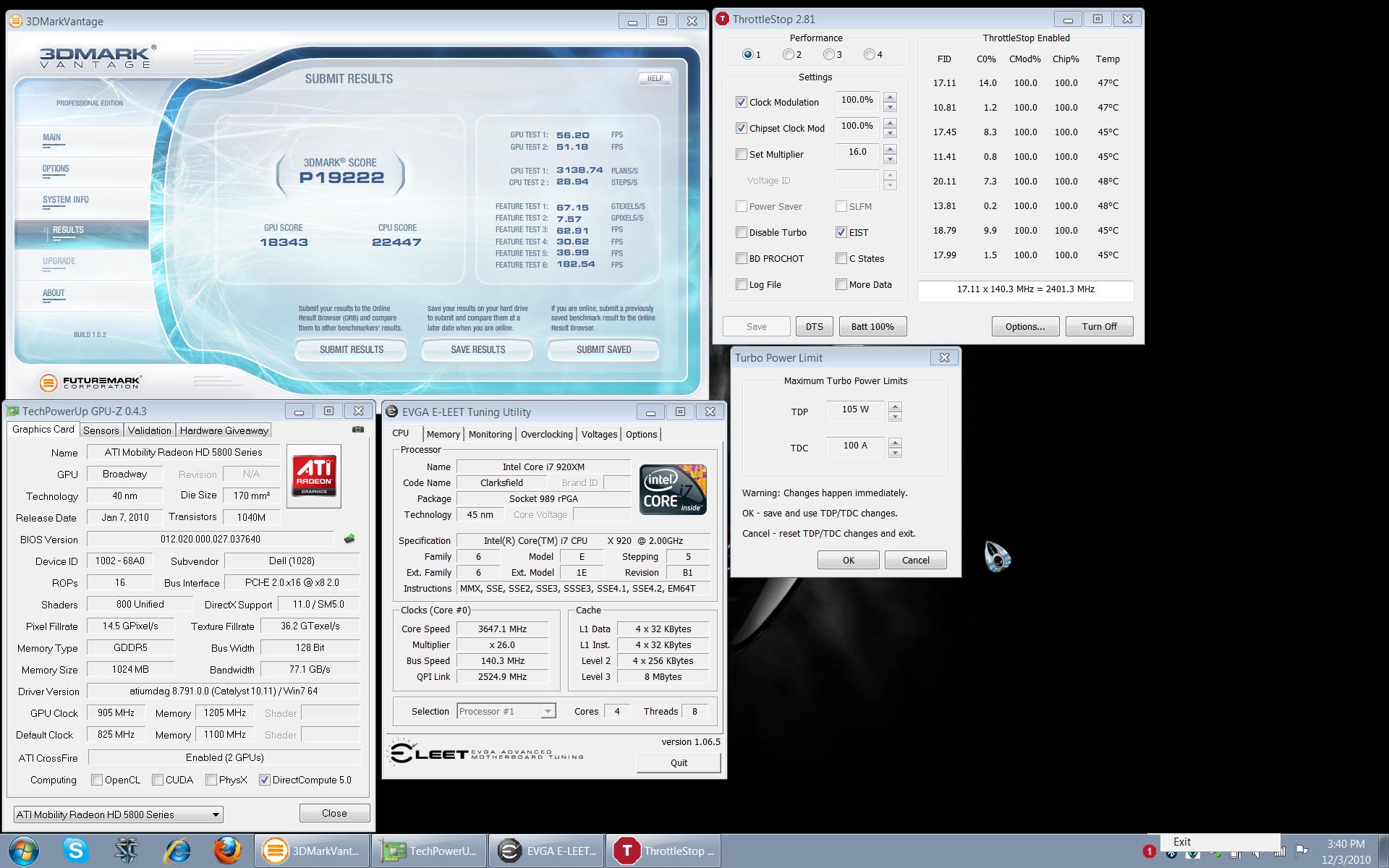Click the StarCraft taskbar icon

point(127,851)
